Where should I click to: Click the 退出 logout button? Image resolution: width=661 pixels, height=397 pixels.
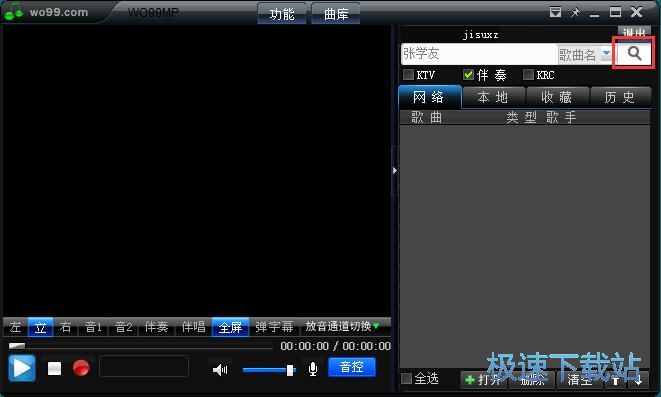tap(634, 32)
